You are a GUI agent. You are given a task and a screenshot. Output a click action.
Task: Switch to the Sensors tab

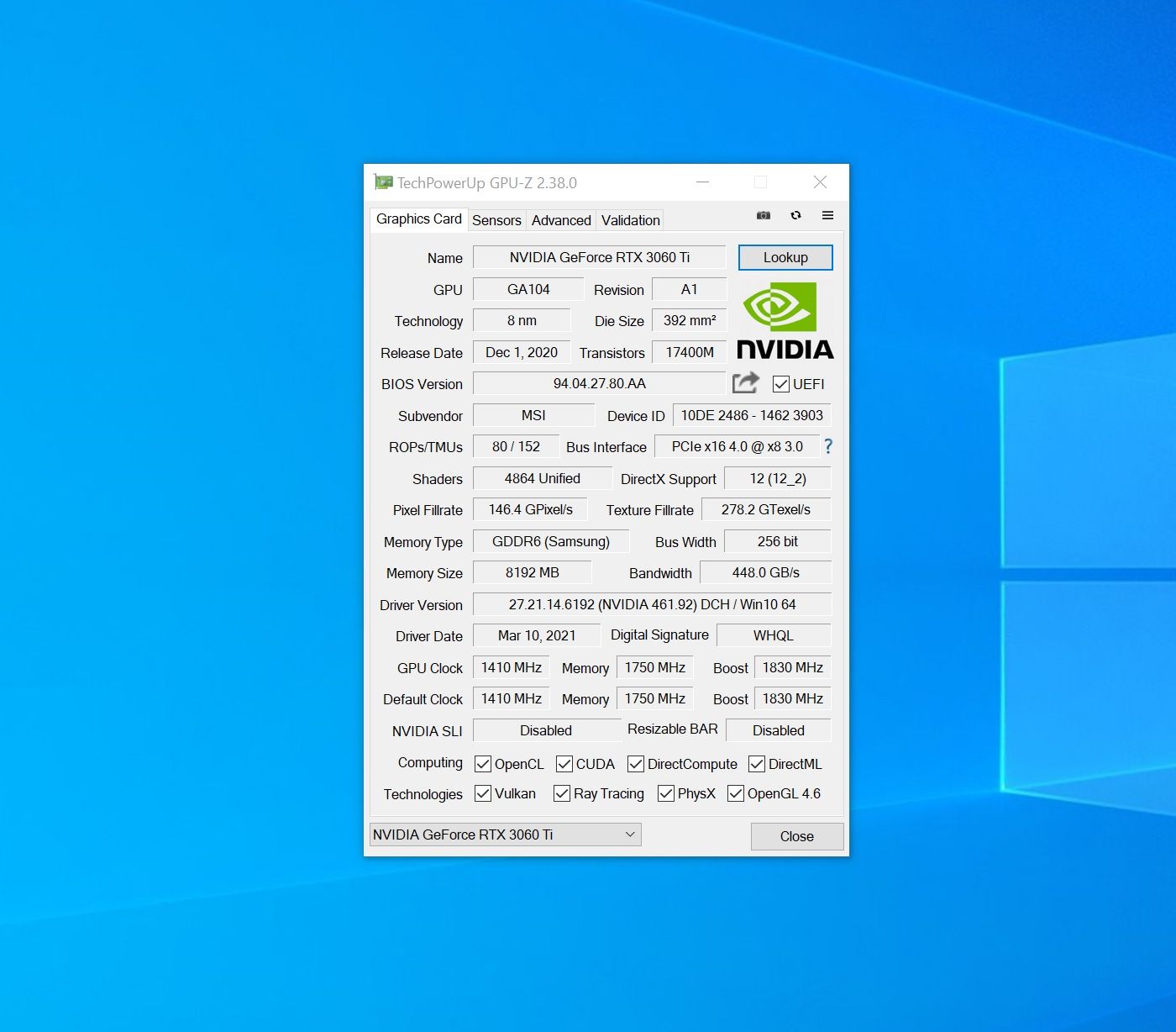496,220
